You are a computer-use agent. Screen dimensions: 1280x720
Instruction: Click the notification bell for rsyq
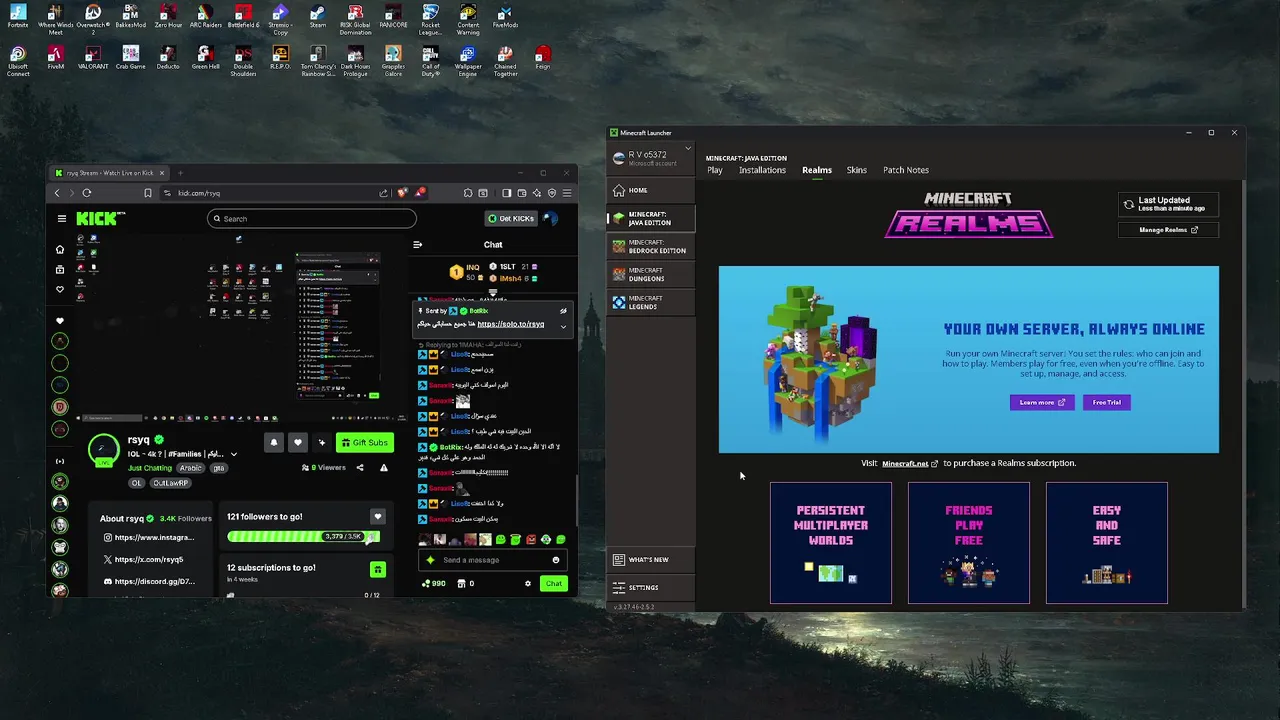273,442
